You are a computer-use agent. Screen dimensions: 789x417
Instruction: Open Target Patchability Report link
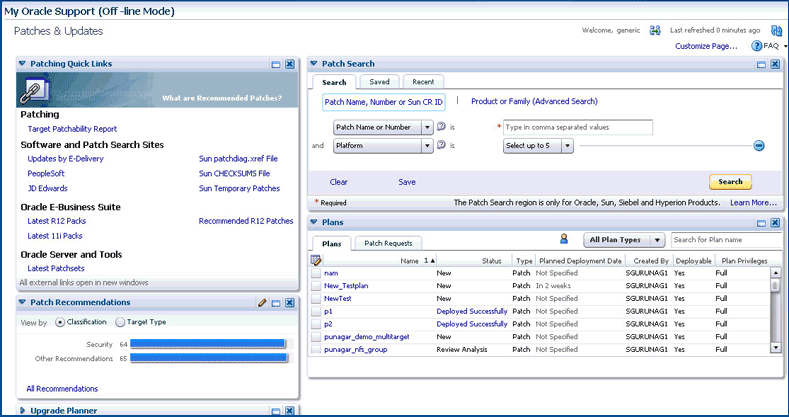pos(72,129)
